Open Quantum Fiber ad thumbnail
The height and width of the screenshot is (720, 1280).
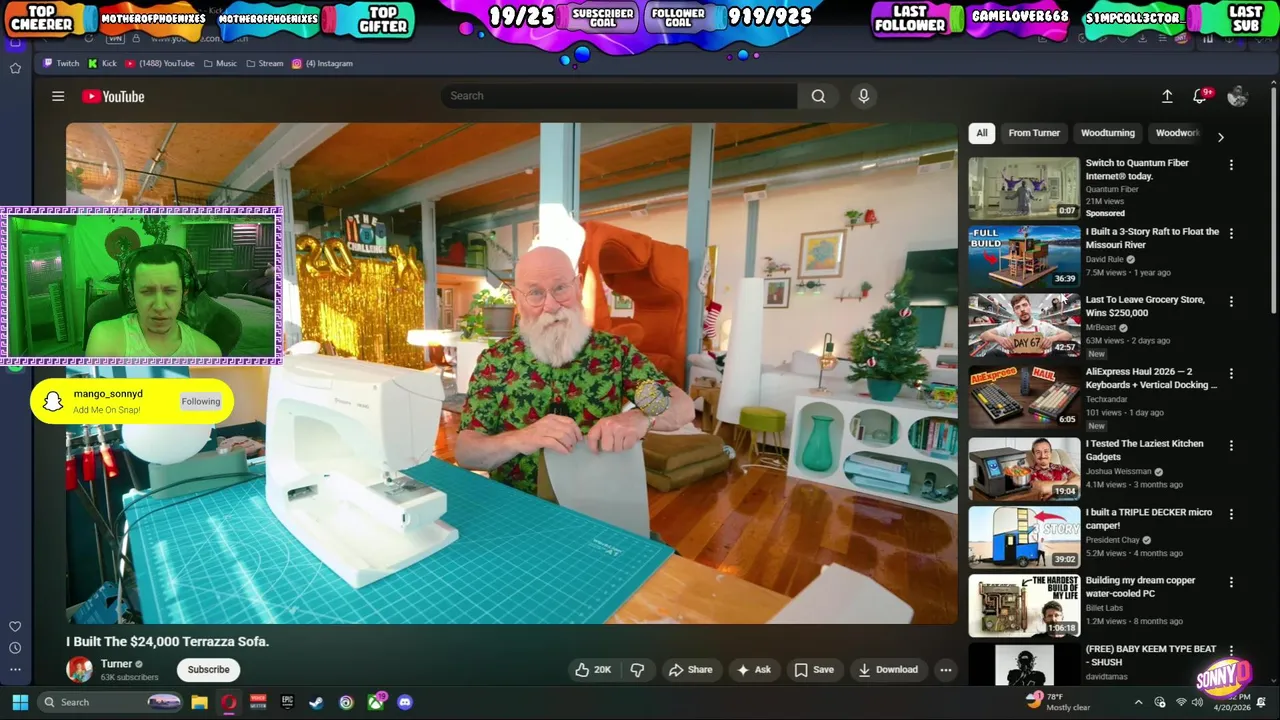tap(1024, 188)
